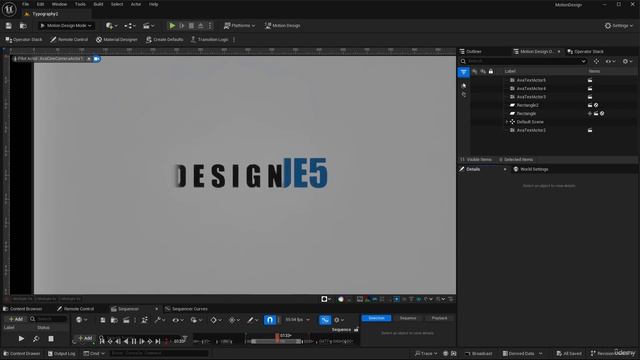The image size is (640, 360).
Task: Switch to Sequencer Curves tab
Action: point(186,309)
